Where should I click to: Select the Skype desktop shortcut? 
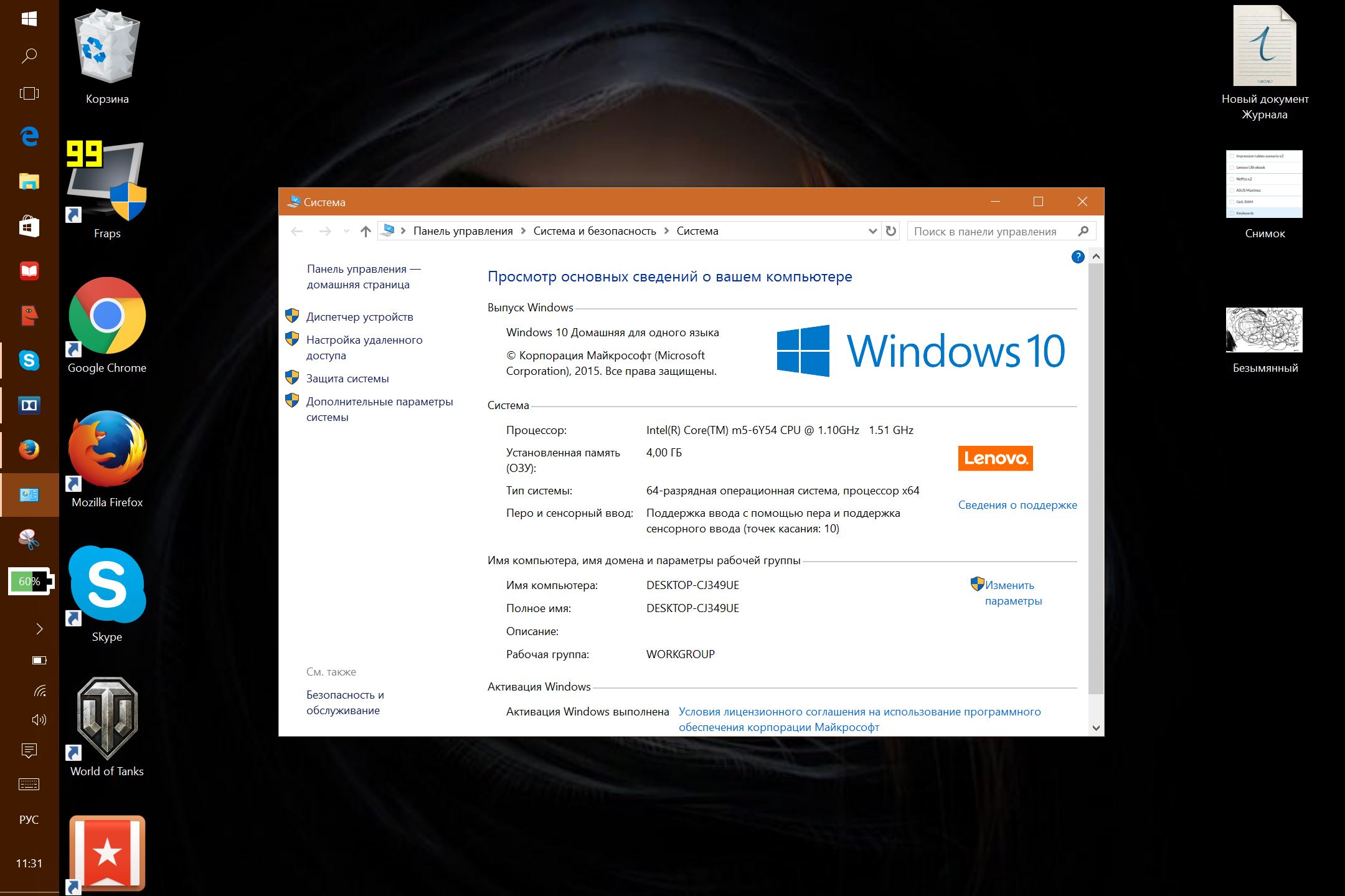[107, 593]
